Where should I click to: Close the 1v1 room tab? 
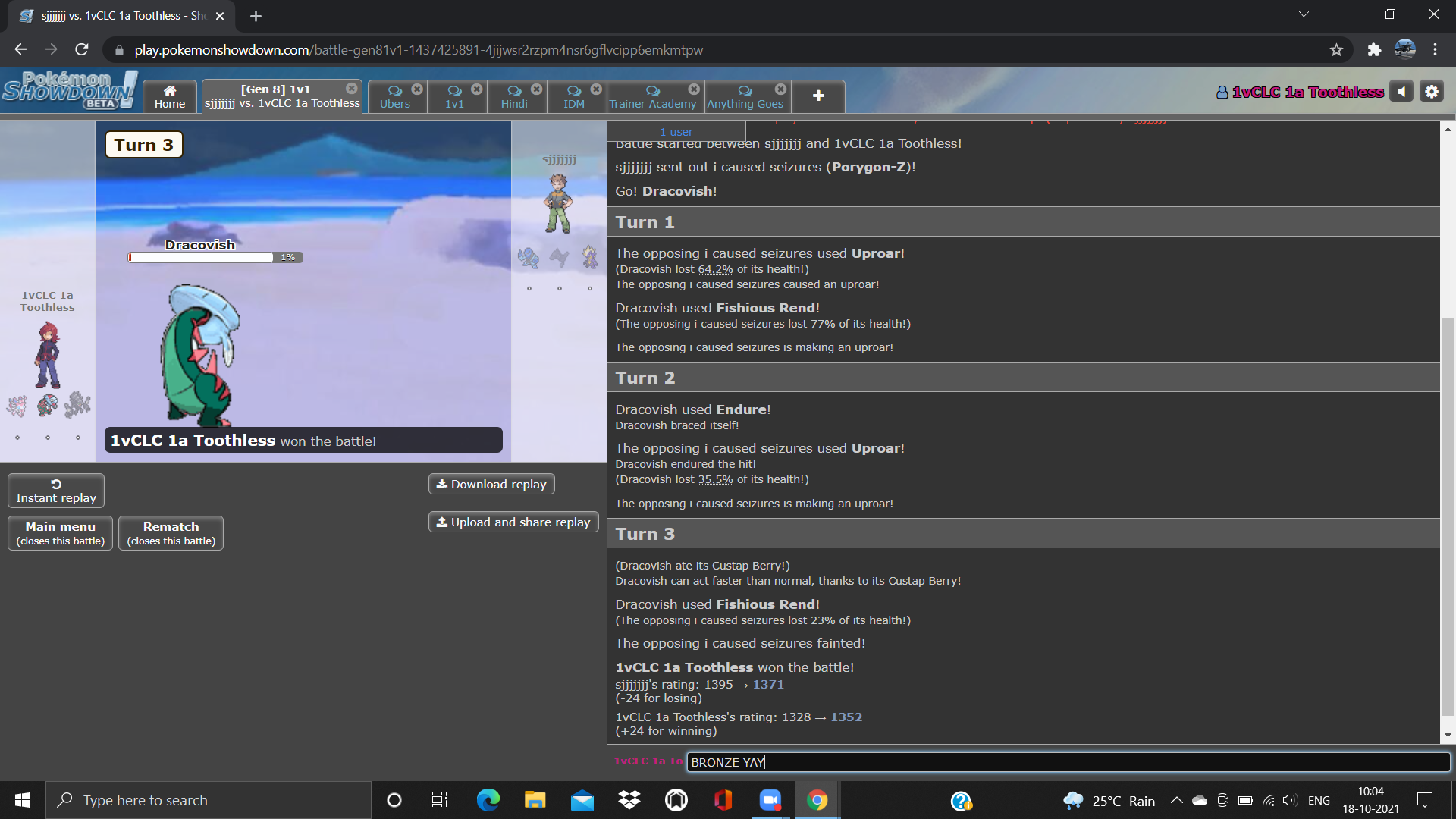477,89
